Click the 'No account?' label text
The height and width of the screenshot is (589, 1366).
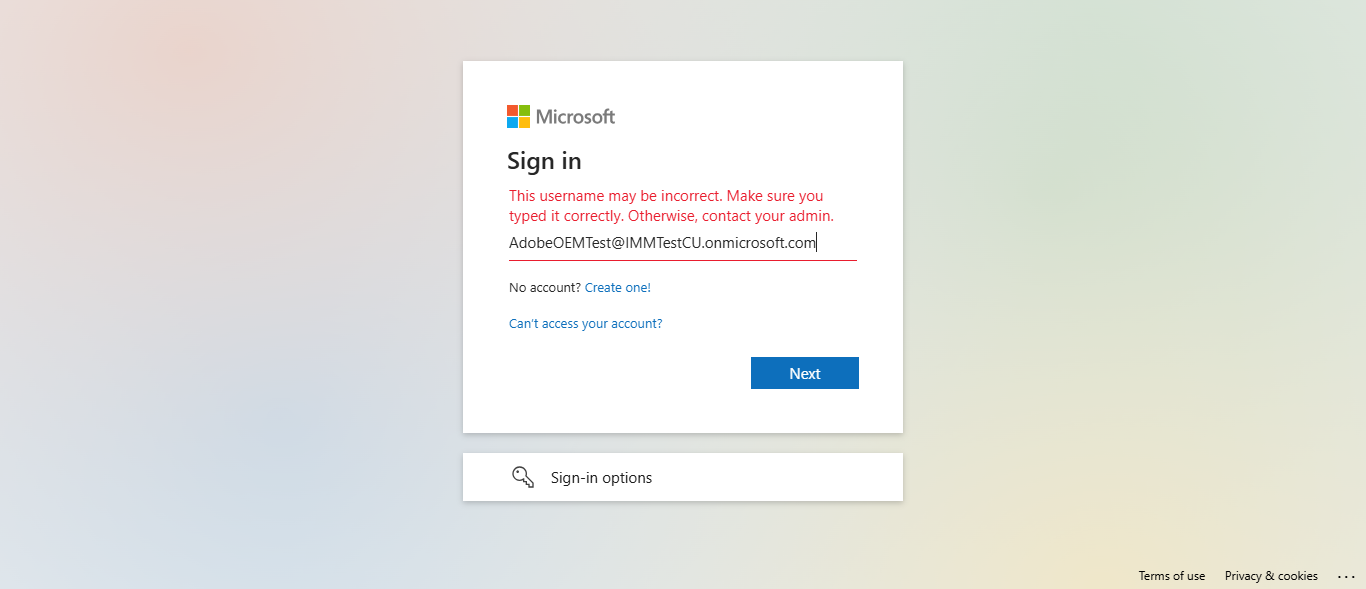tap(544, 288)
